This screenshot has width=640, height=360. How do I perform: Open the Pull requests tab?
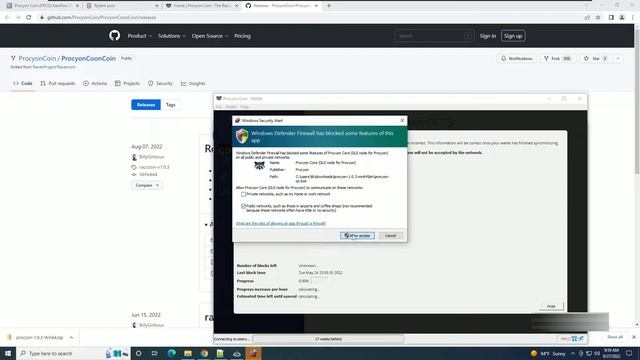coord(58,83)
